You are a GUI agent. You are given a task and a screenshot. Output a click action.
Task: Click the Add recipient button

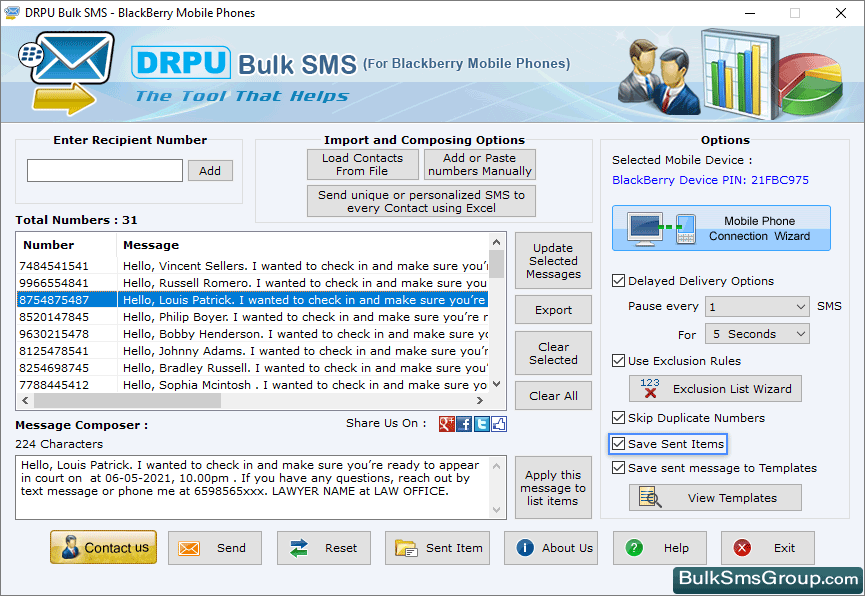[x=210, y=171]
